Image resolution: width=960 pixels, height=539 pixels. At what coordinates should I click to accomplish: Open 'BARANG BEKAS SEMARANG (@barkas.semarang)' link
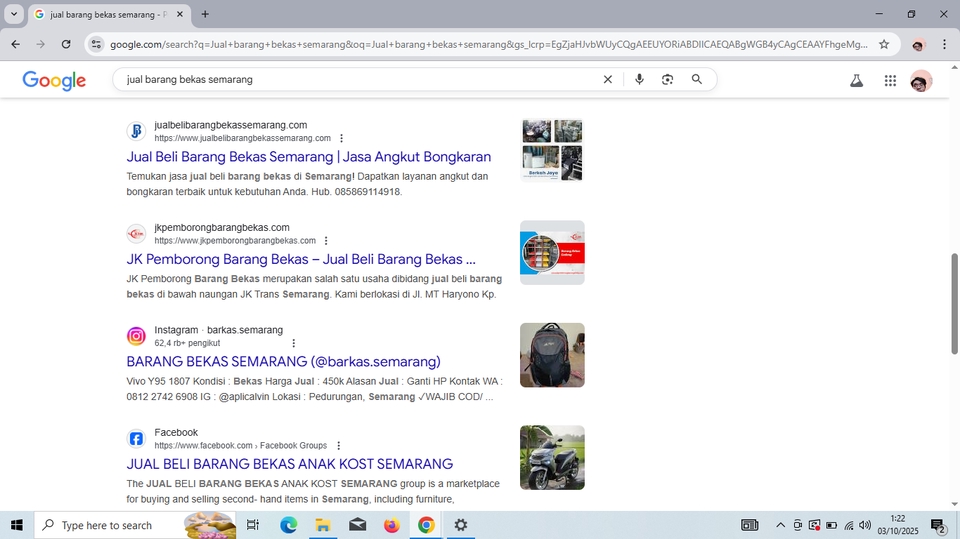pyautogui.click(x=283, y=361)
